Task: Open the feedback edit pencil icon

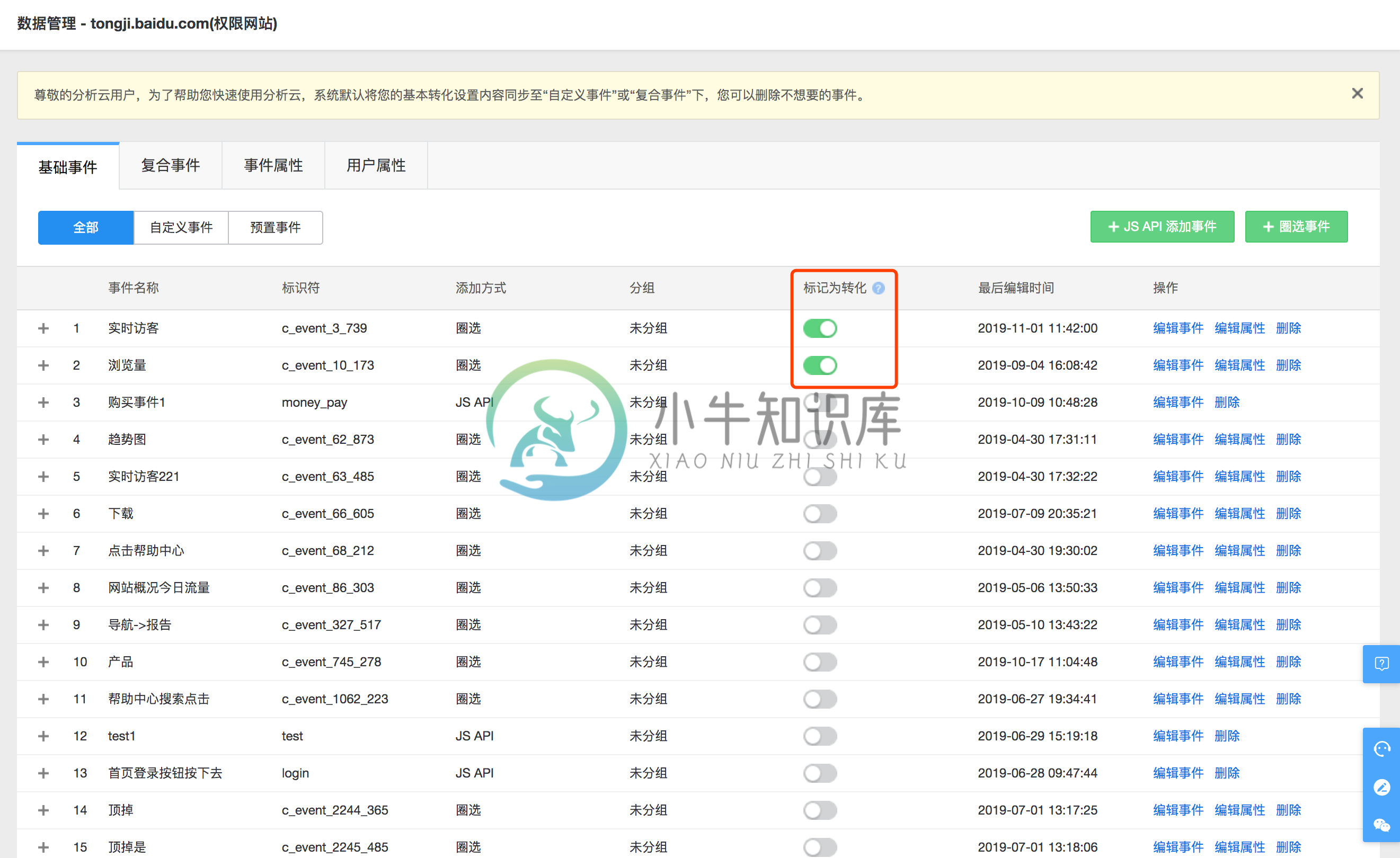Action: click(1381, 787)
